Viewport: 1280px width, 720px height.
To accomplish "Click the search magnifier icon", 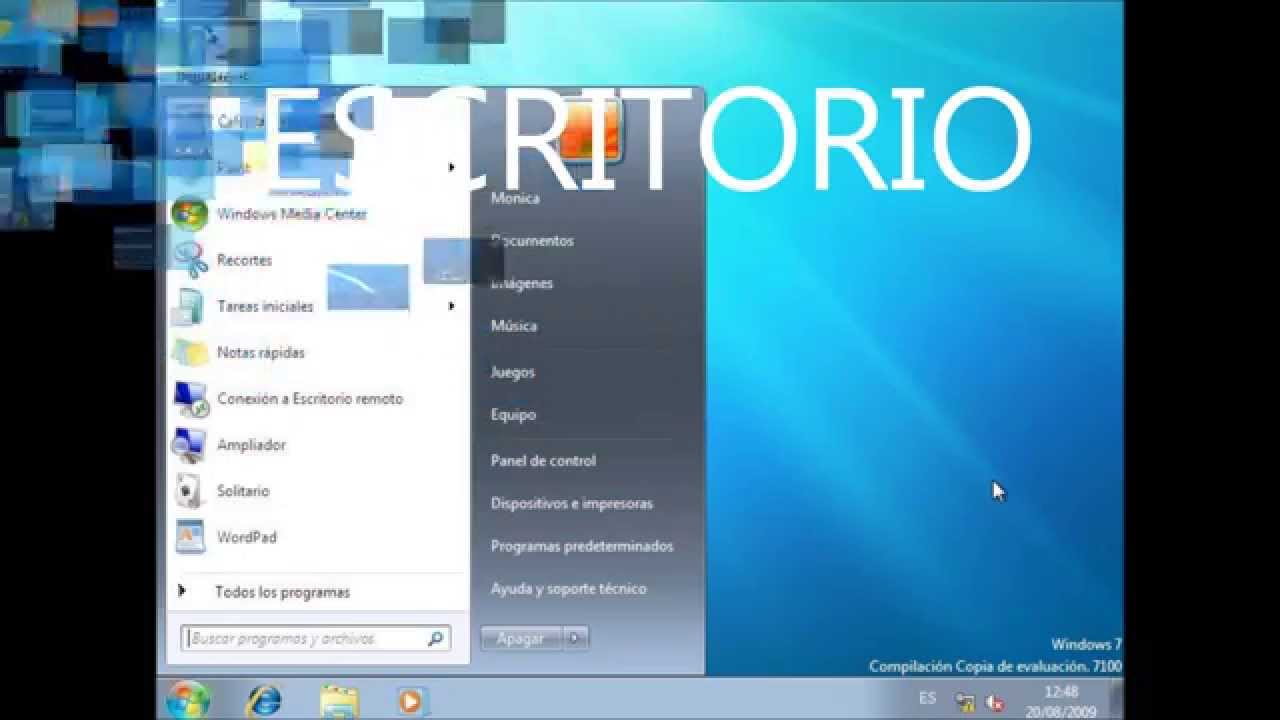I will point(436,638).
